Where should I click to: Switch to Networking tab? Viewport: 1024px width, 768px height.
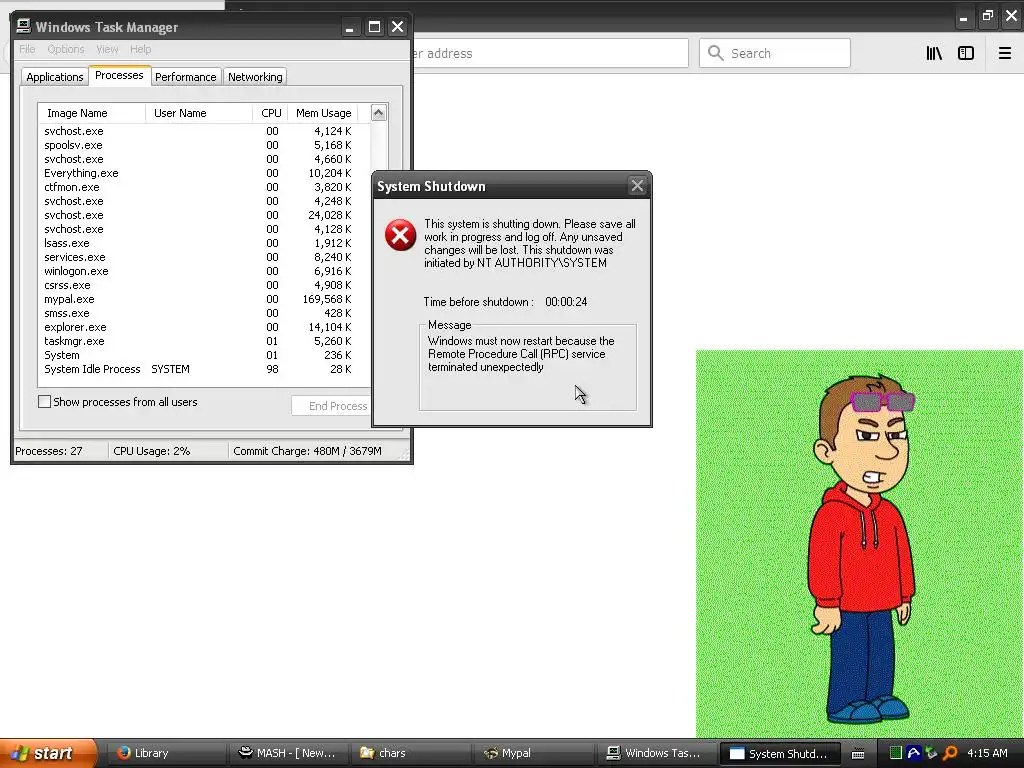click(x=255, y=77)
